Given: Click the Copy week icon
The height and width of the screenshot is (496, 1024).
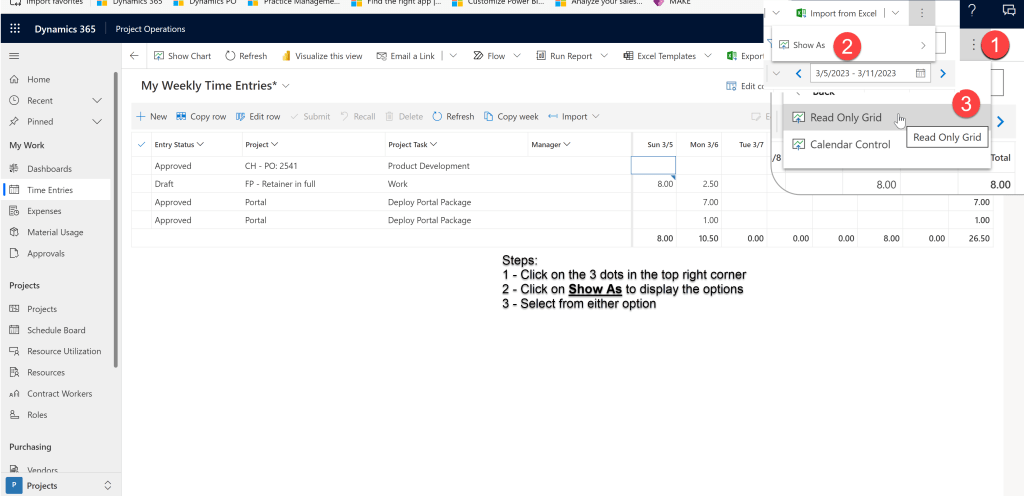Looking at the screenshot, I should click(x=488, y=116).
